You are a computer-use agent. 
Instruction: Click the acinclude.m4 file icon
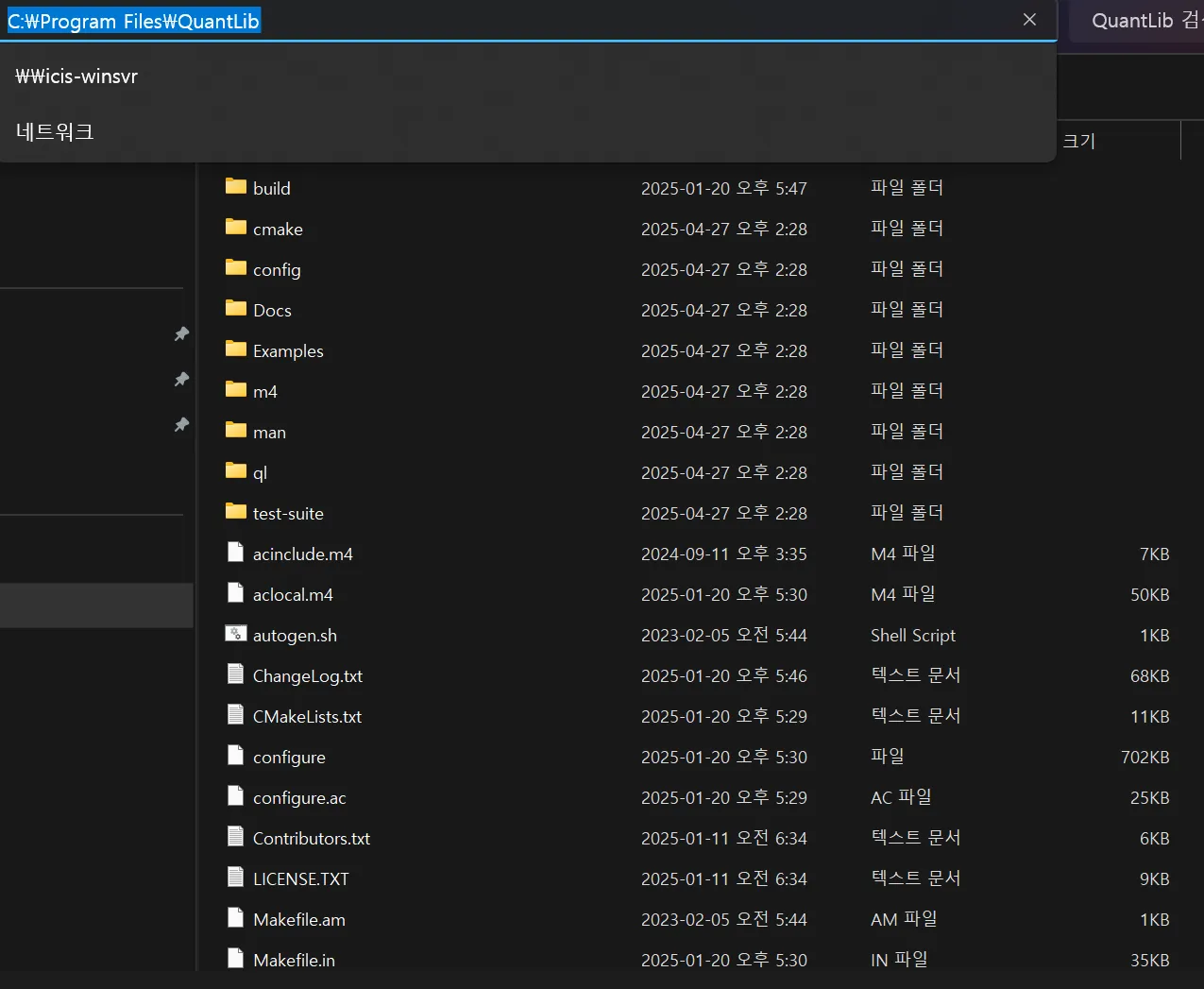click(x=236, y=553)
